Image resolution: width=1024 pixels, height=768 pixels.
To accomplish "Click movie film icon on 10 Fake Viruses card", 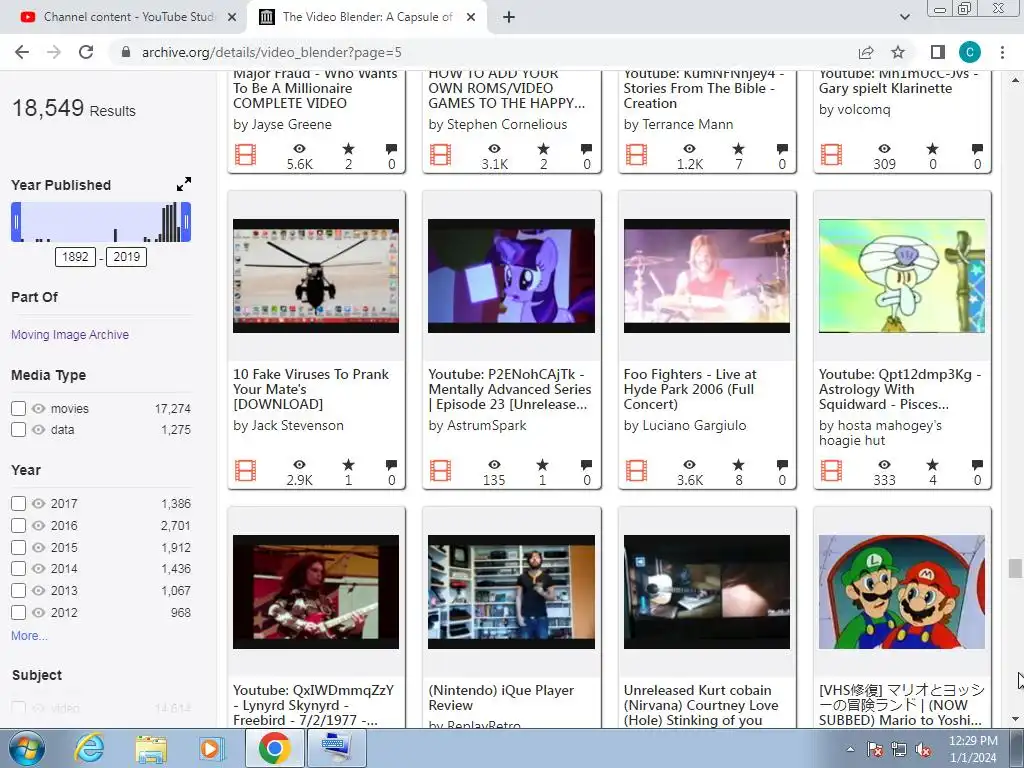I will (x=246, y=470).
